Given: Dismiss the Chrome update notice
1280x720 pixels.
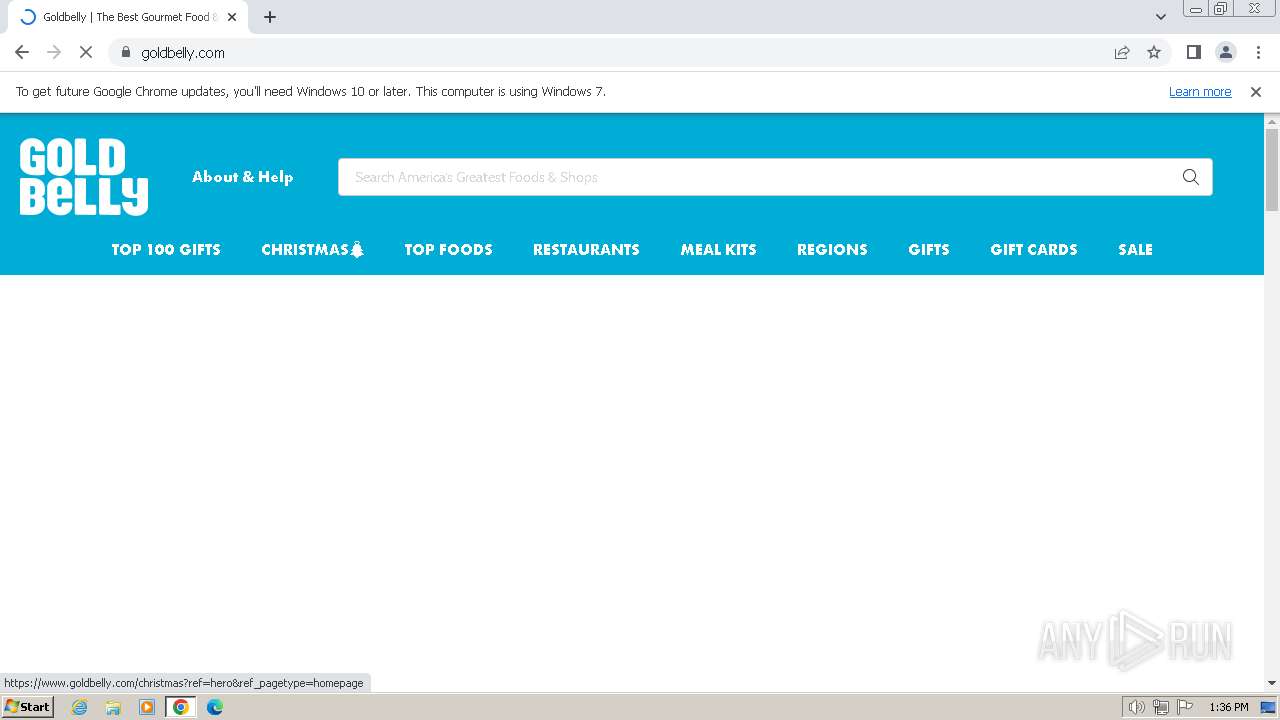Looking at the screenshot, I should pyautogui.click(x=1256, y=91).
